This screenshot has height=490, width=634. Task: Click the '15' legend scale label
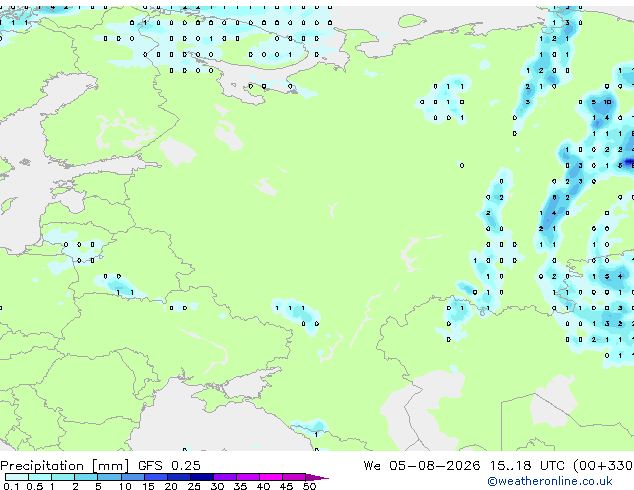(148, 486)
